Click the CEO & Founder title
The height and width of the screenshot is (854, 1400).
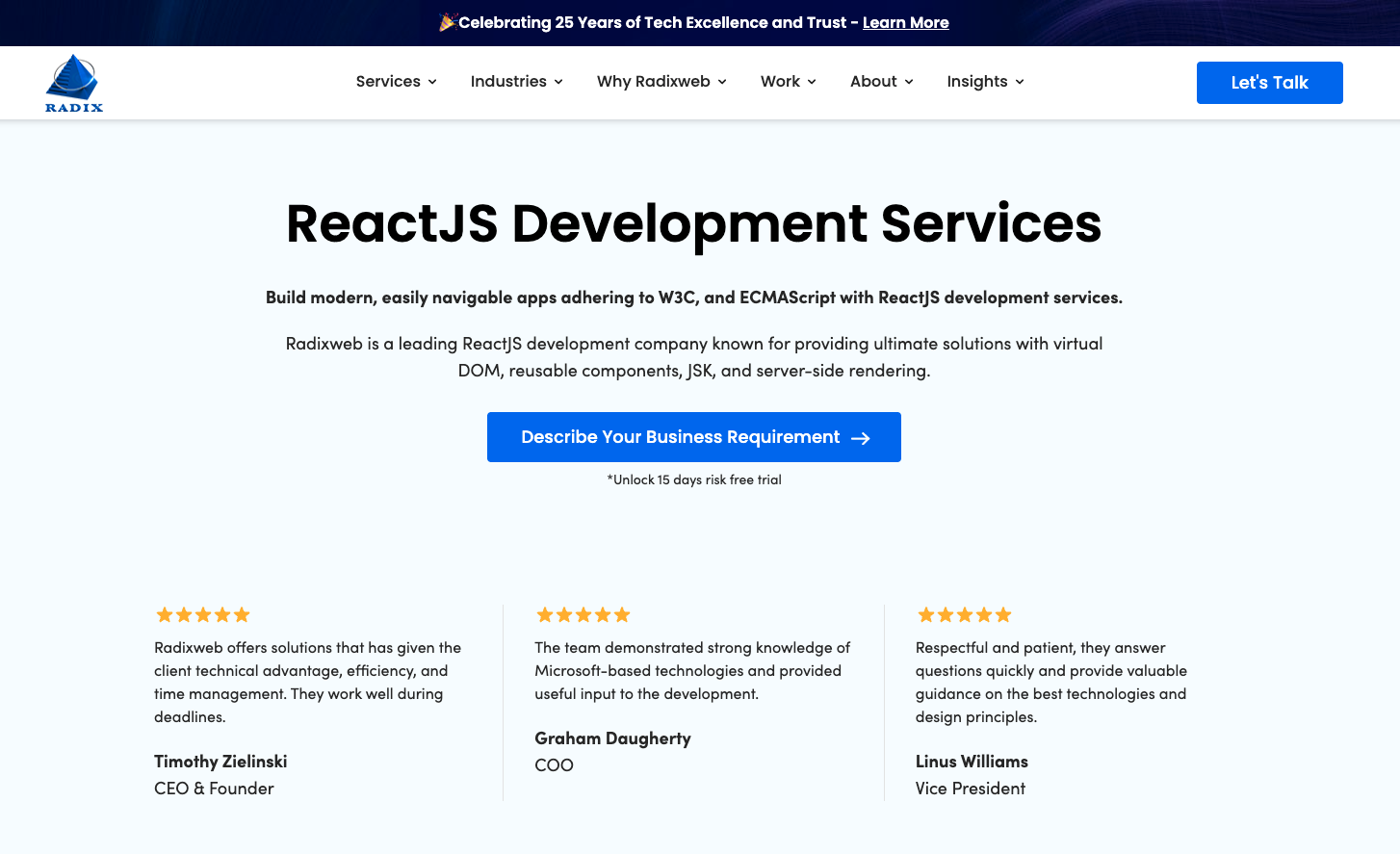click(x=214, y=789)
